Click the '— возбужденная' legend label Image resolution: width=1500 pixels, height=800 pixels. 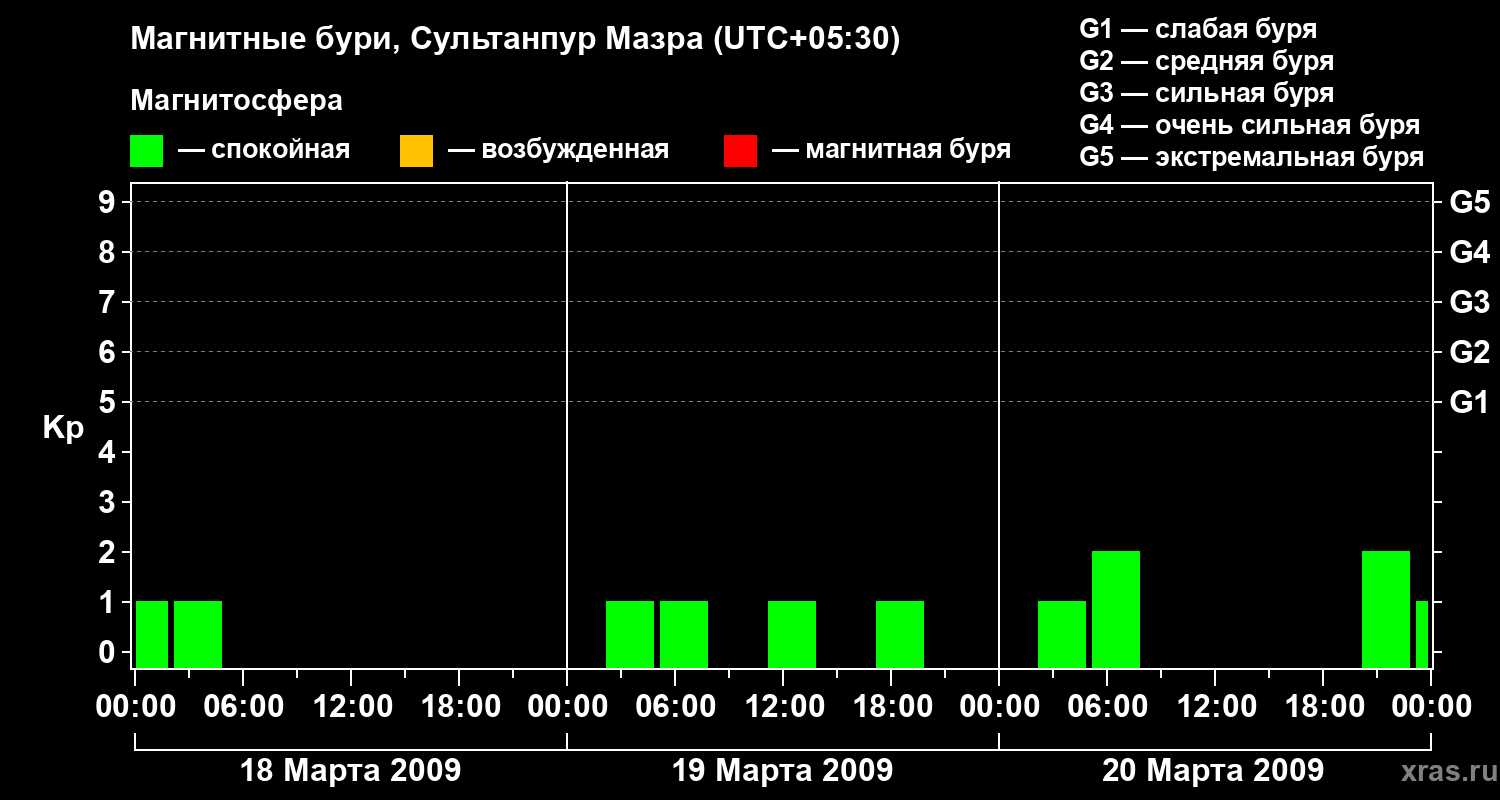tap(558, 150)
